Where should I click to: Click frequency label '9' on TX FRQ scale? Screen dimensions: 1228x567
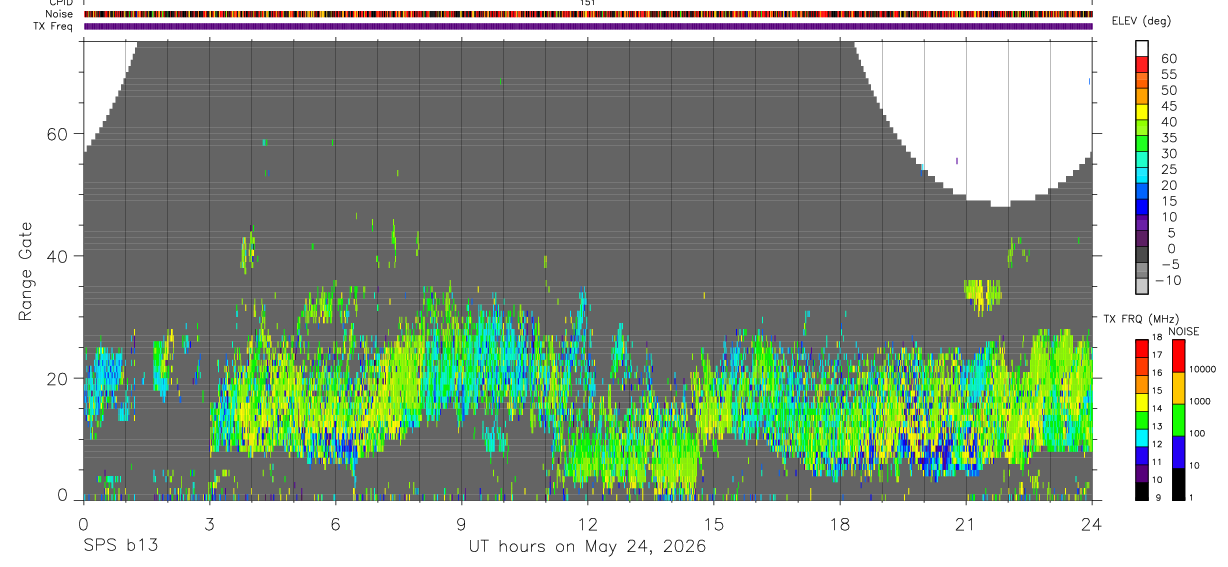1156,496
